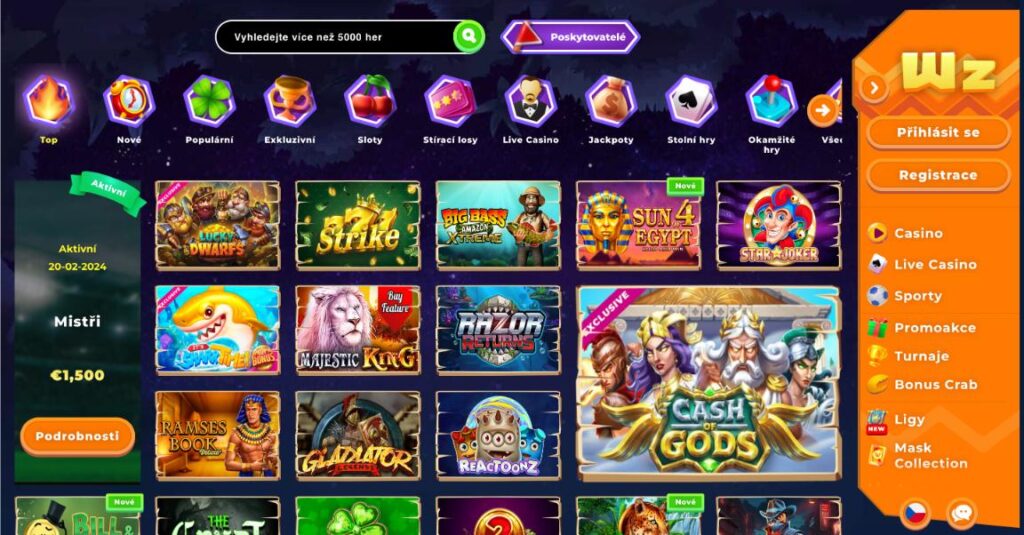The image size is (1024, 535).
Task: Change language via Czech flag icon
Action: pos(915,513)
